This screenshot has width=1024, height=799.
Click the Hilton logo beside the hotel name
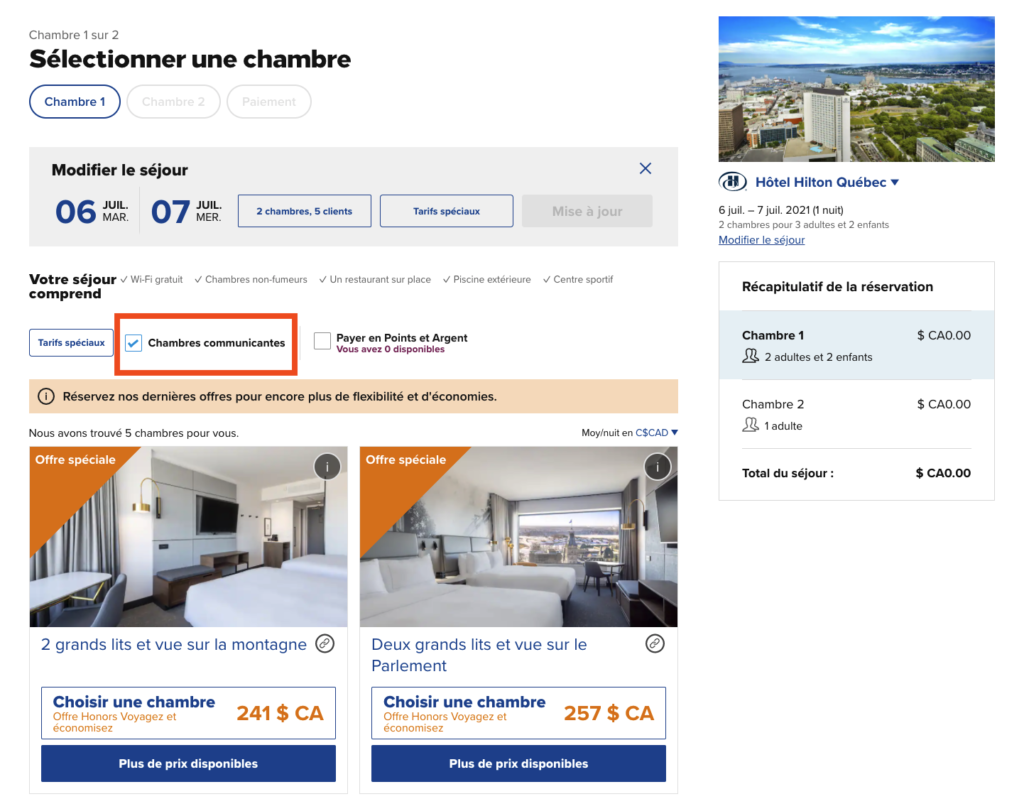(733, 181)
